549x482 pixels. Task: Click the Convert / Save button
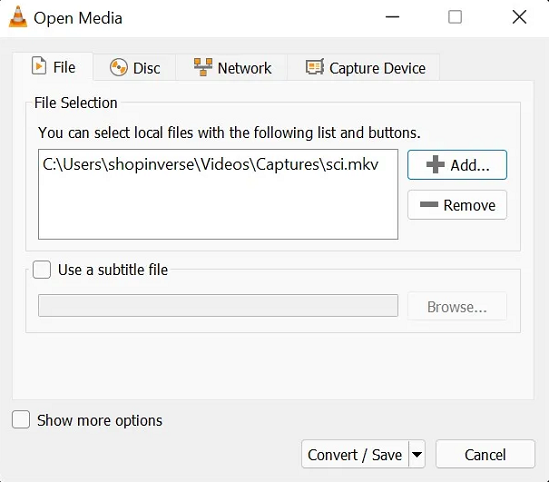[355, 454]
